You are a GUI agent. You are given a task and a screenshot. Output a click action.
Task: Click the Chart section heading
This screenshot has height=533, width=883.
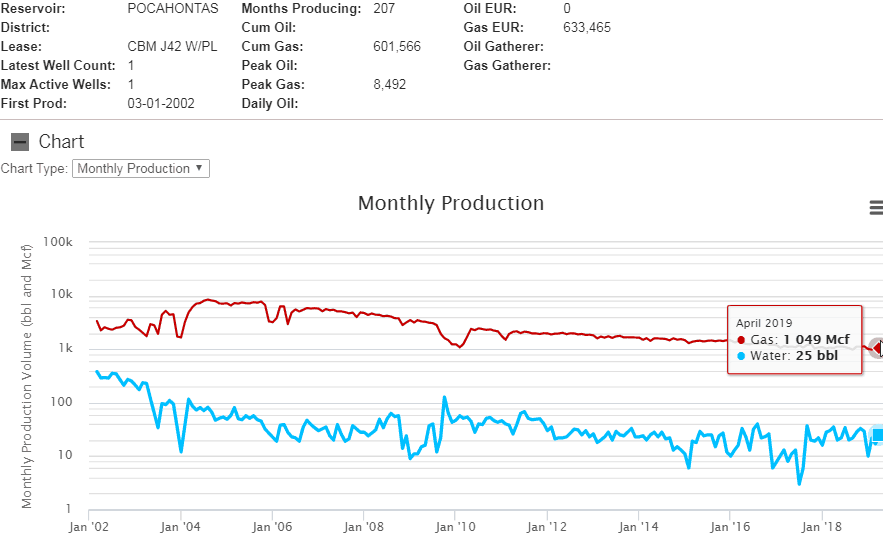(x=61, y=142)
